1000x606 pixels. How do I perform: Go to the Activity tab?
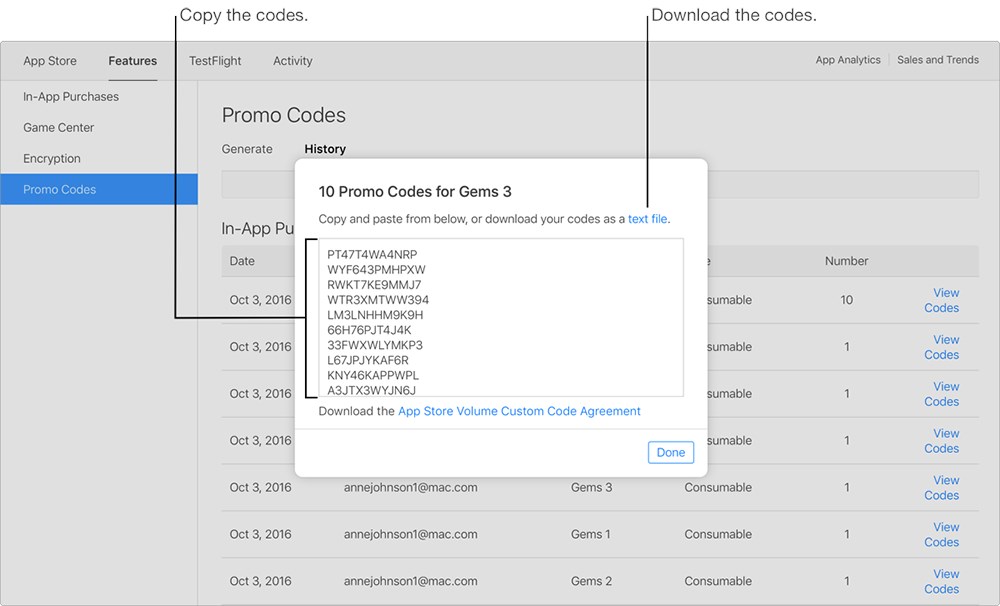(293, 61)
